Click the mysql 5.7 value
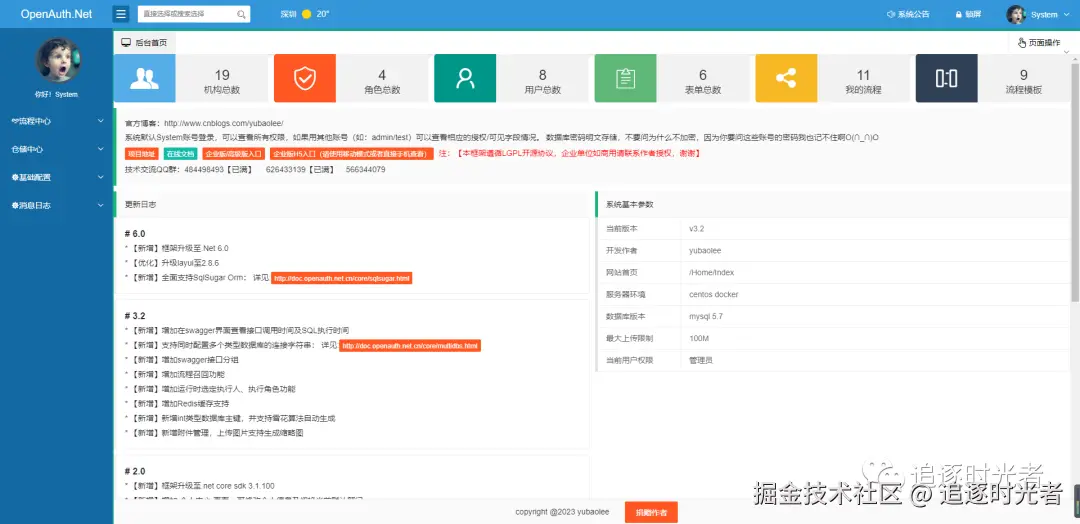The height and width of the screenshot is (524, 1080). point(706,316)
